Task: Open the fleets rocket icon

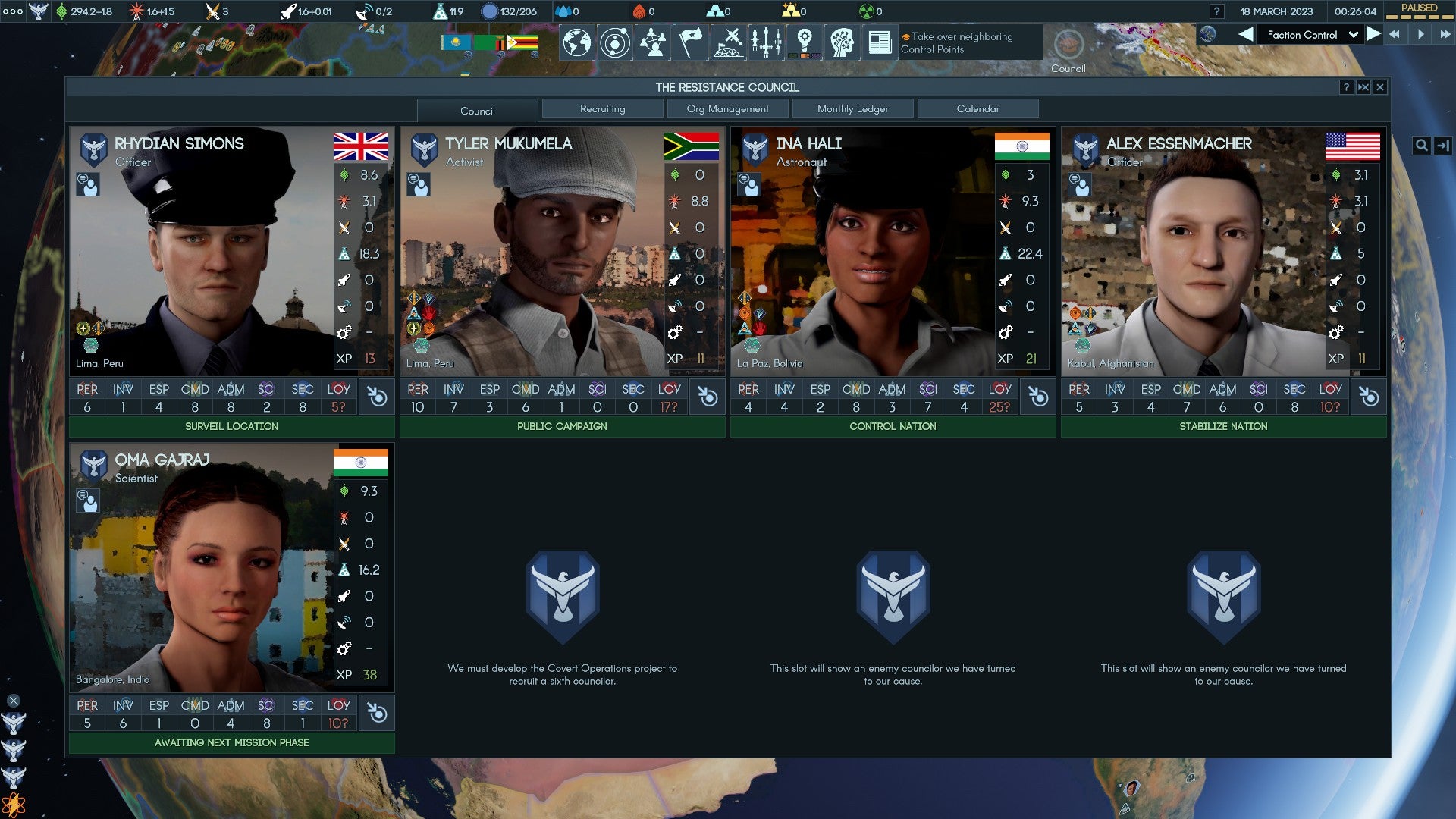Action: [768, 43]
